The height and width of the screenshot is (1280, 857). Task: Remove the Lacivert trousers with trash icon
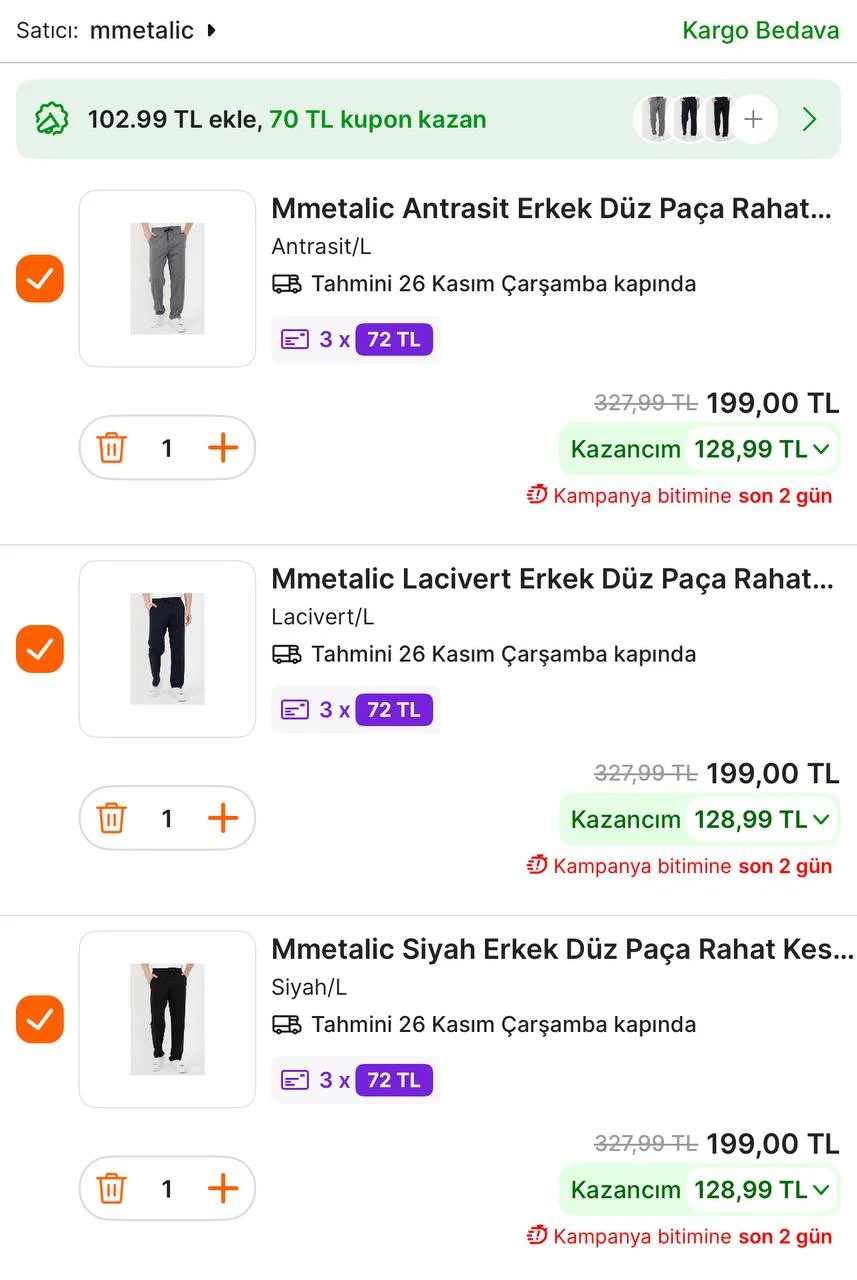tap(111, 819)
